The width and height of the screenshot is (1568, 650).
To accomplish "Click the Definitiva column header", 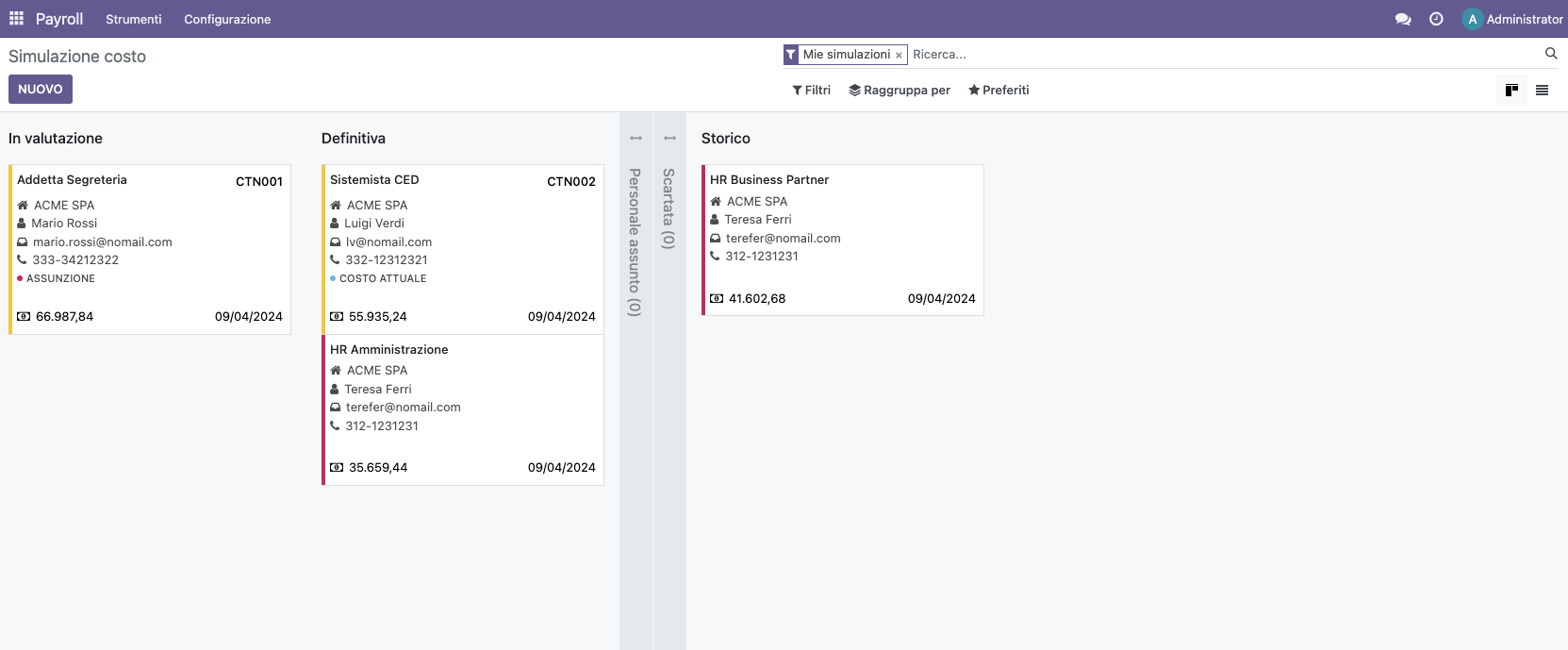I will click(x=354, y=139).
